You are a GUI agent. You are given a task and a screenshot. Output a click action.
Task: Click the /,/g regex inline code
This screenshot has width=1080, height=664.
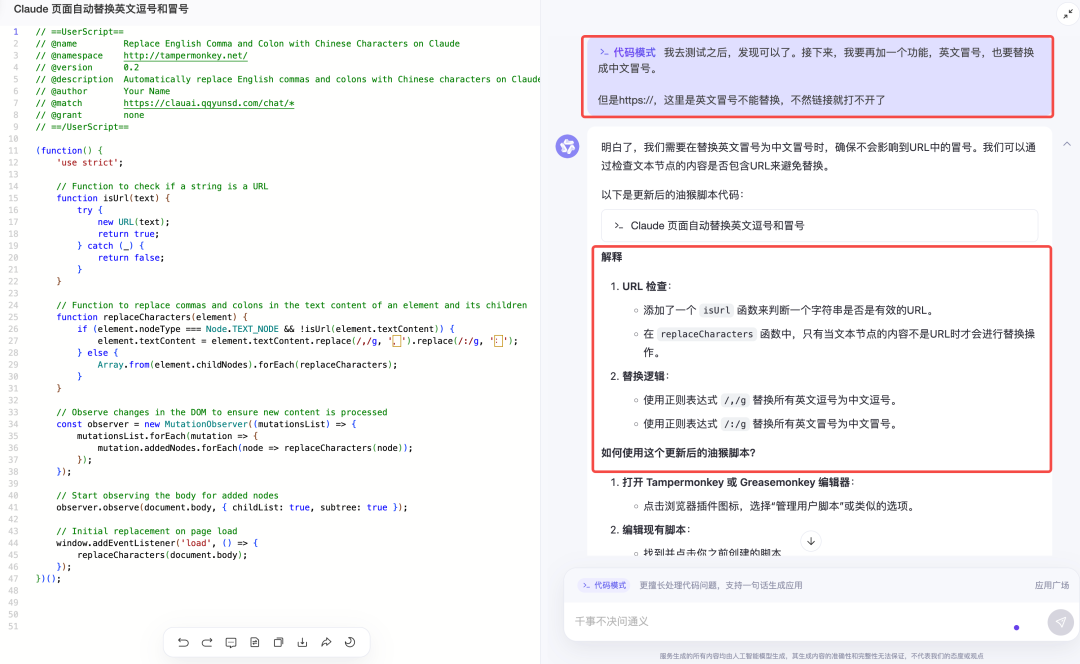[x=735, y=400]
